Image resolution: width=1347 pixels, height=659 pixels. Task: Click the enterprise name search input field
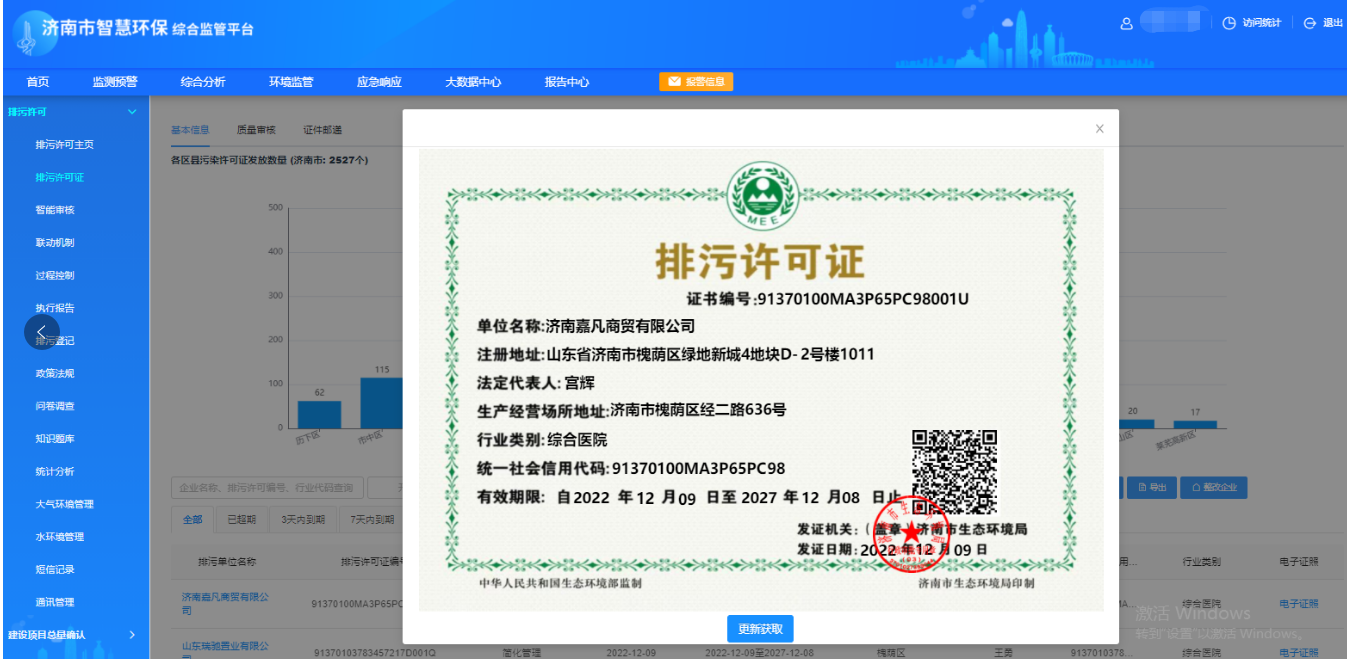tap(265, 488)
